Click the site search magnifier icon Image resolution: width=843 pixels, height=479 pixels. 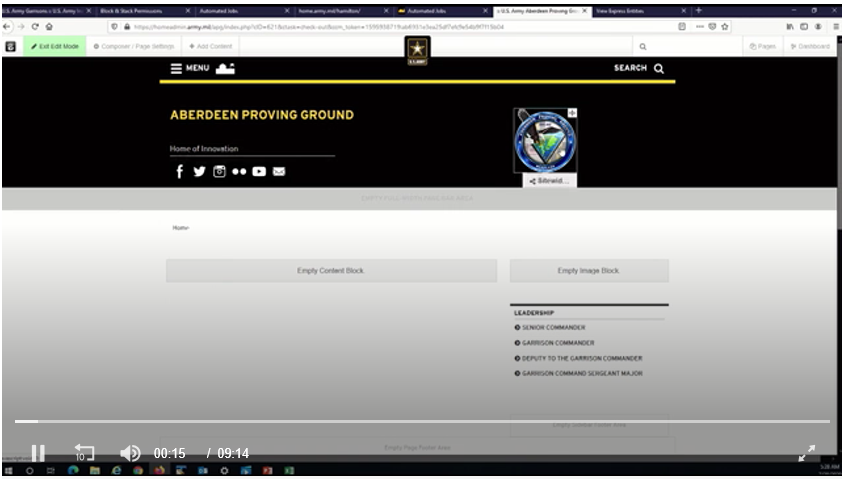coord(659,68)
